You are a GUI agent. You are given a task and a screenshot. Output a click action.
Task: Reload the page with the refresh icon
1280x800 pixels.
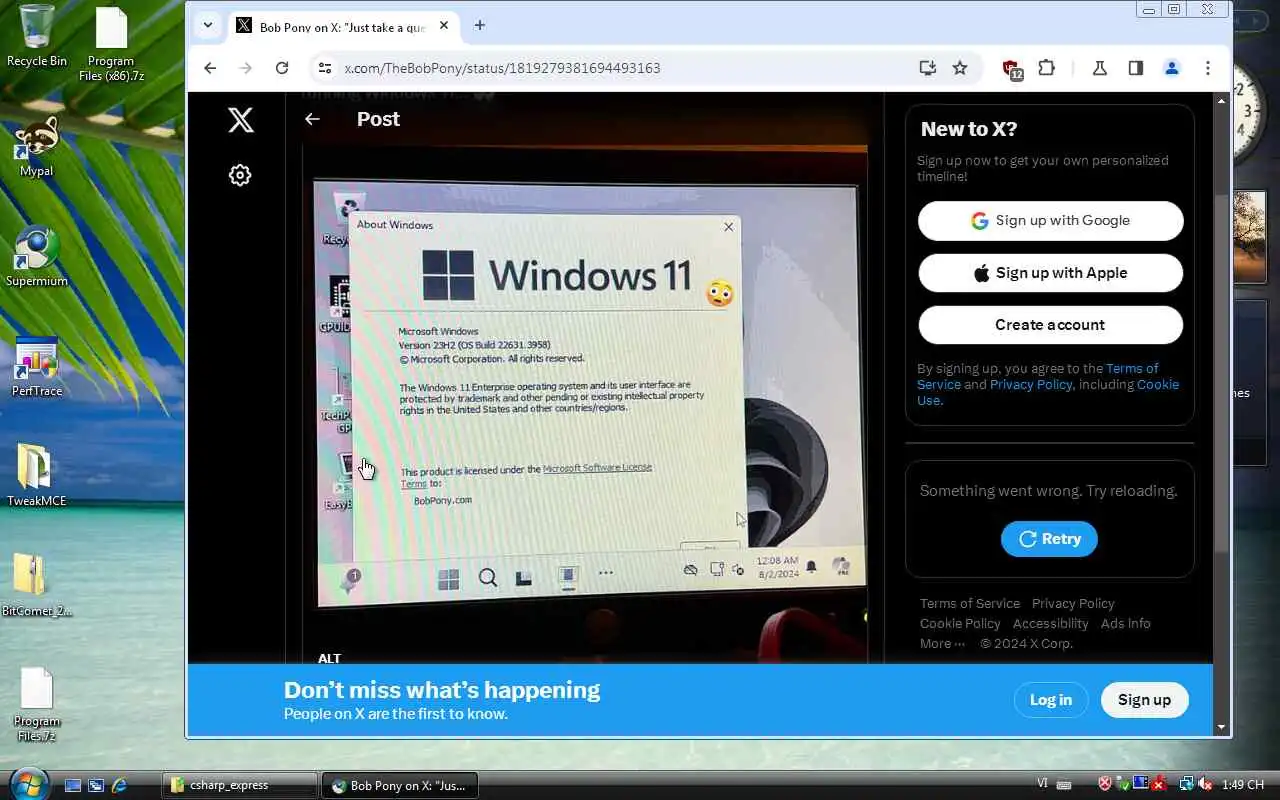point(282,68)
